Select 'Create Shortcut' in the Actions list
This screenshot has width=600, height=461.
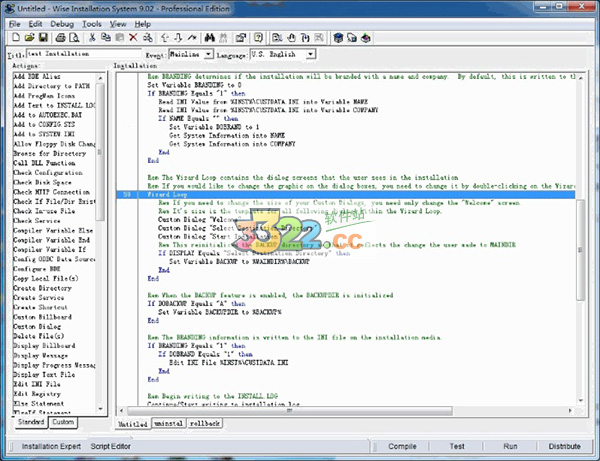[42, 307]
